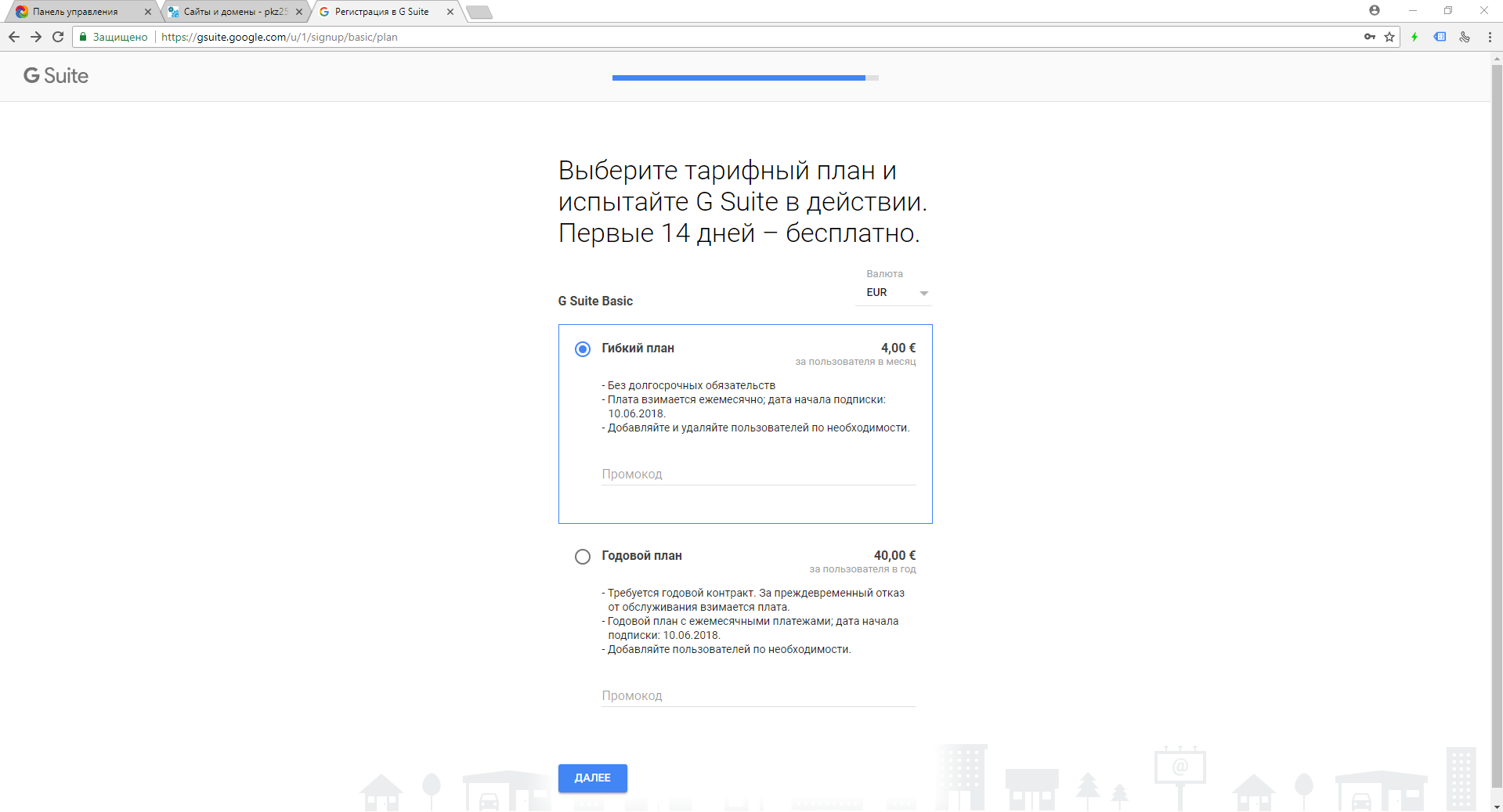Viewport: 1503px width, 812px height.
Task: Go back with the browser back arrow
Action: [14, 37]
